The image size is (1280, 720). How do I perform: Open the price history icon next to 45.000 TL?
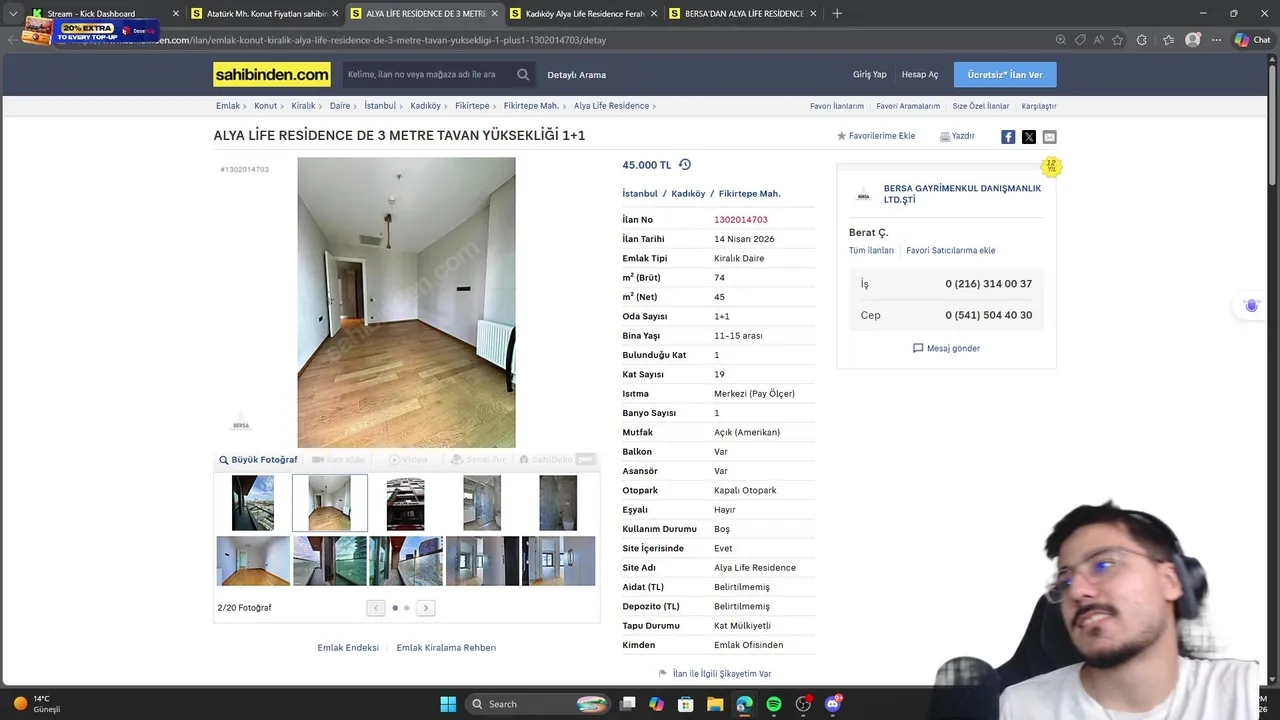[x=685, y=165]
